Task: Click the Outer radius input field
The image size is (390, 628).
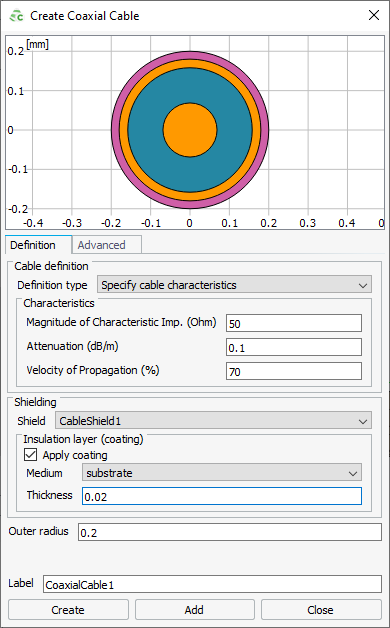Action: [x=230, y=532]
